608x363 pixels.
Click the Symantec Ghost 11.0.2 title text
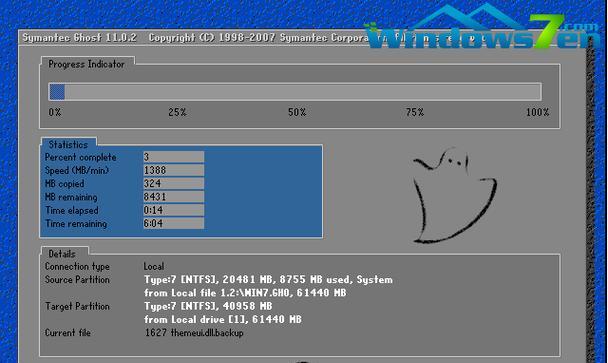(79, 38)
